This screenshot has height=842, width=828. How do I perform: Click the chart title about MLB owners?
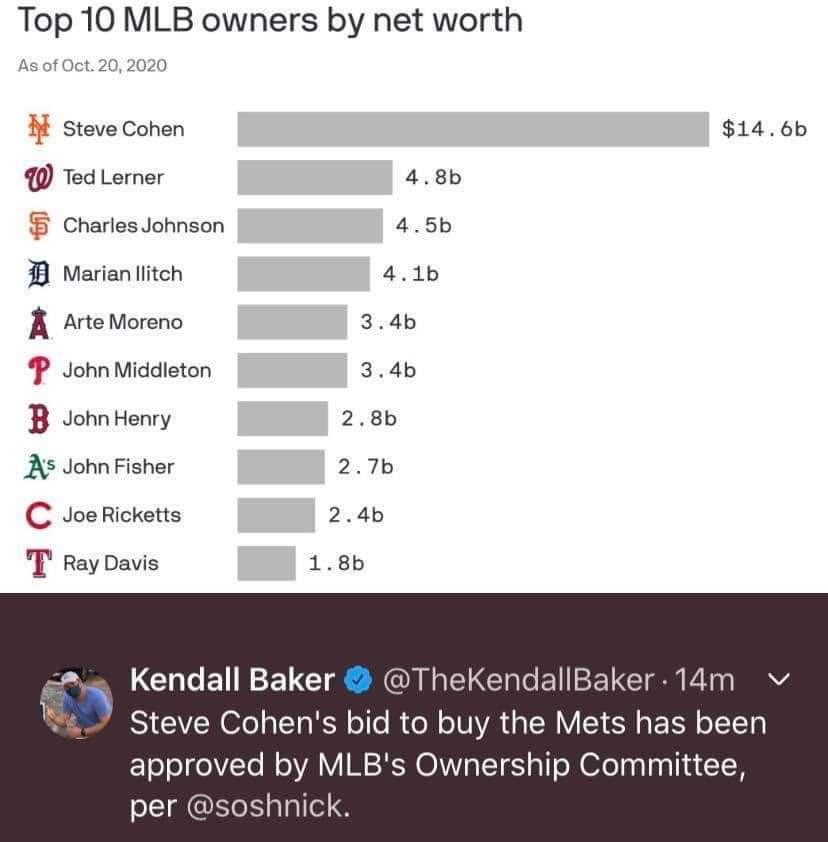270,21
